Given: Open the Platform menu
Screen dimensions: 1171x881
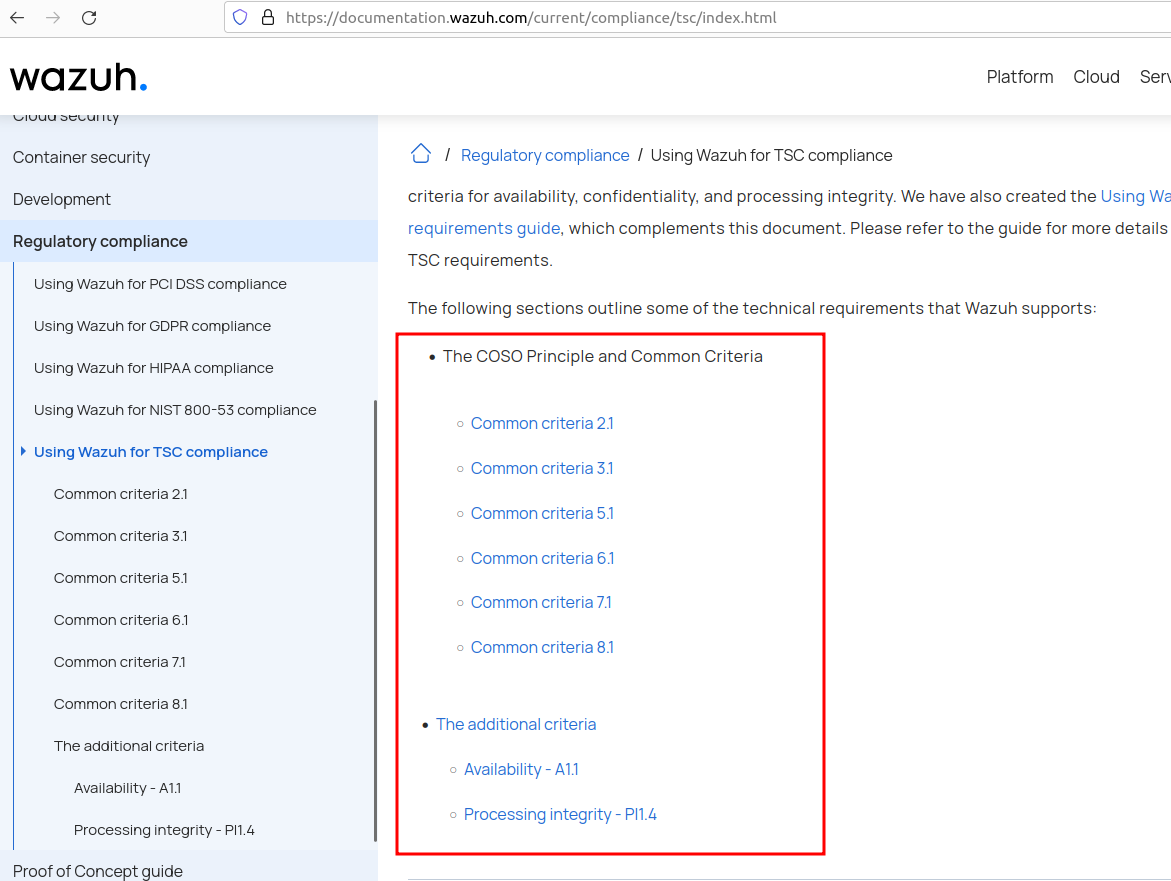Looking at the screenshot, I should [1019, 76].
